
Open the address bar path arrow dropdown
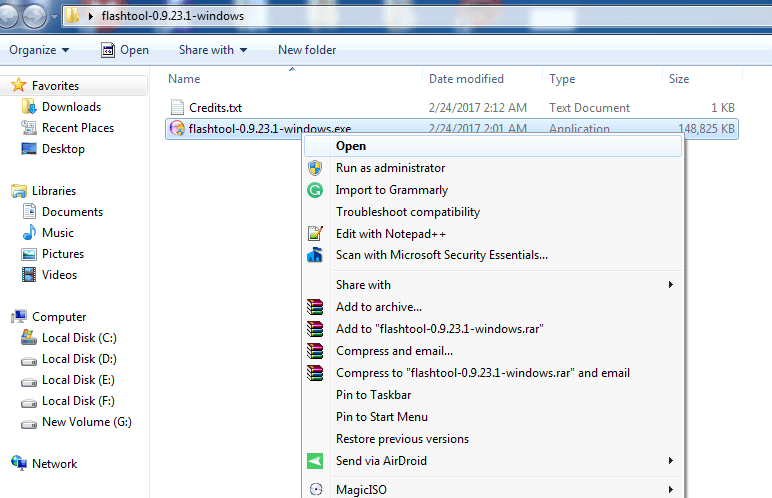point(91,16)
